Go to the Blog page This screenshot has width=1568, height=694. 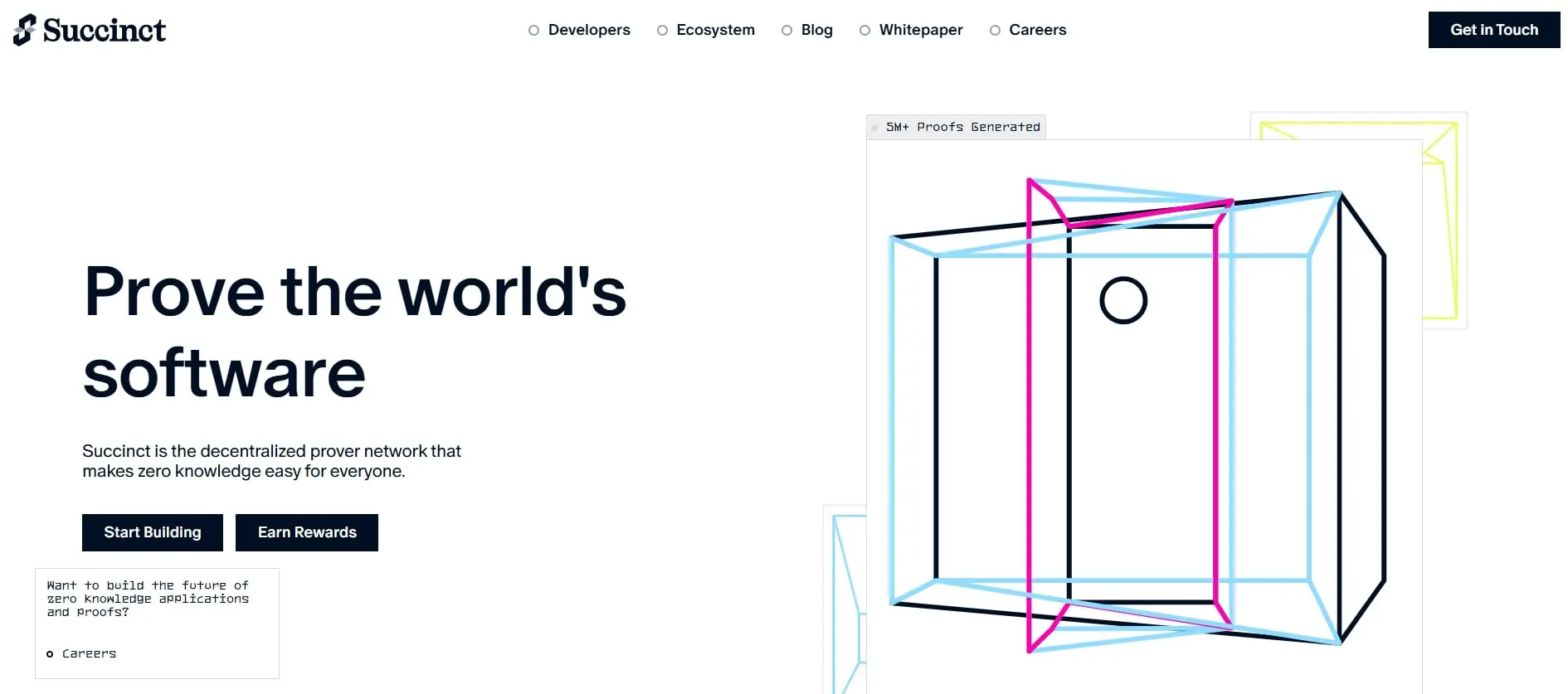816,30
